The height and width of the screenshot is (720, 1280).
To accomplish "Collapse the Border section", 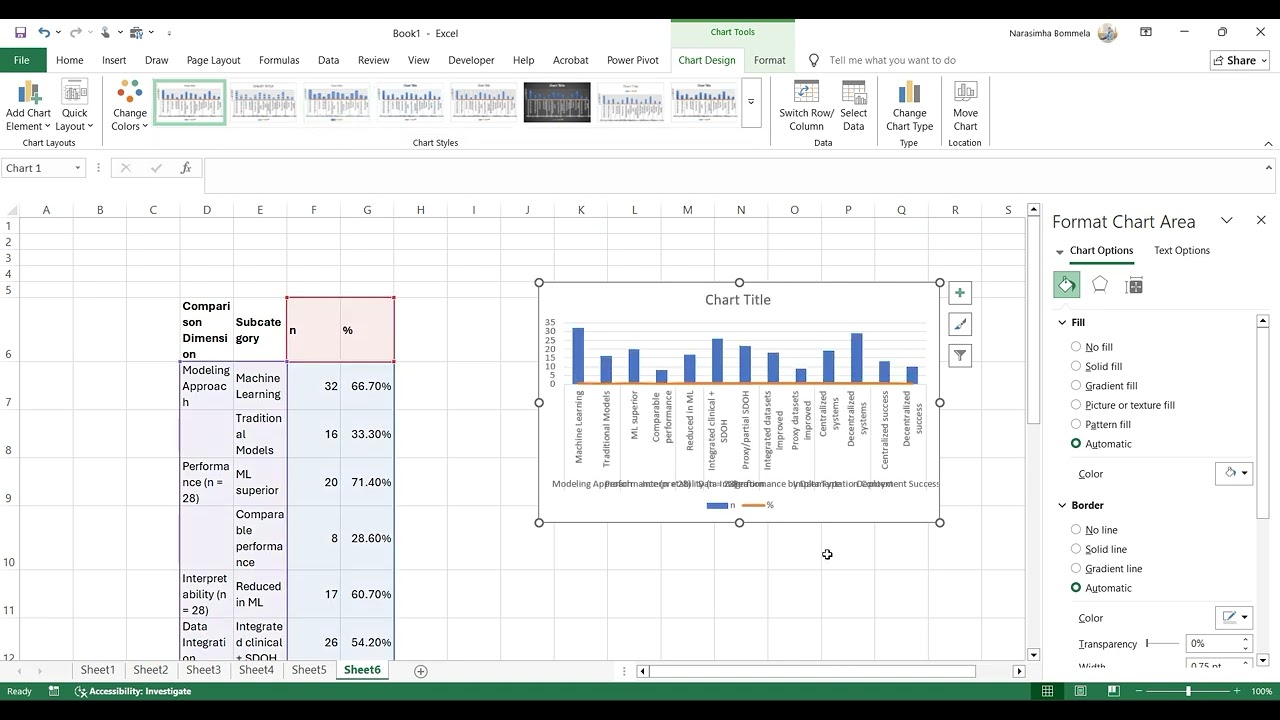I will coord(1062,505).
